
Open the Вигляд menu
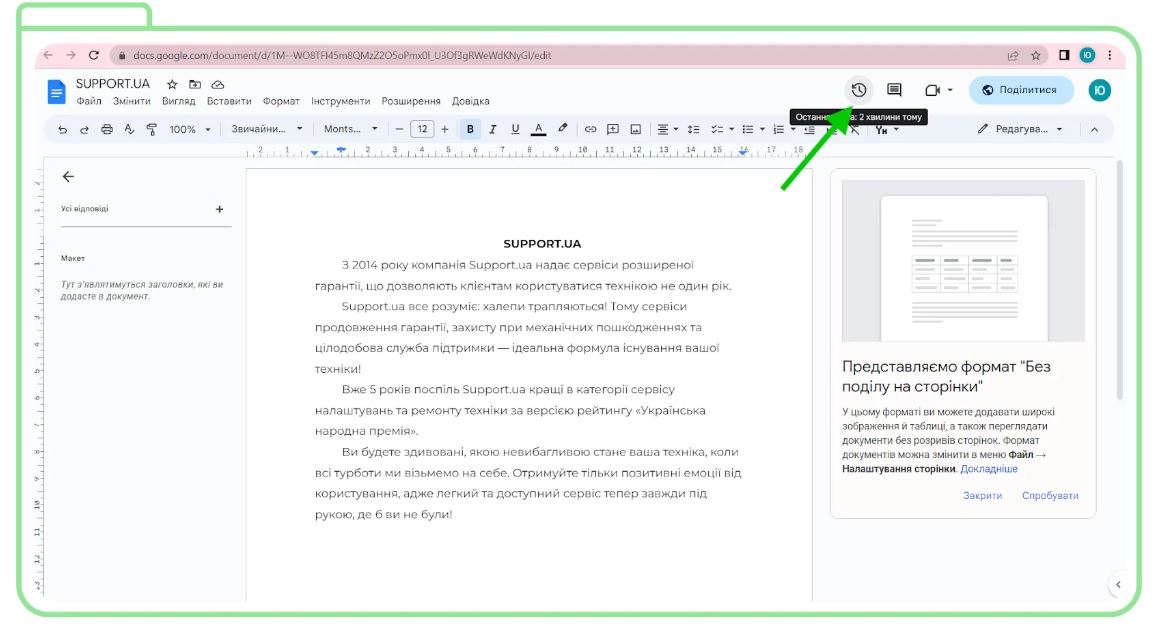click(x=178, y=102)
